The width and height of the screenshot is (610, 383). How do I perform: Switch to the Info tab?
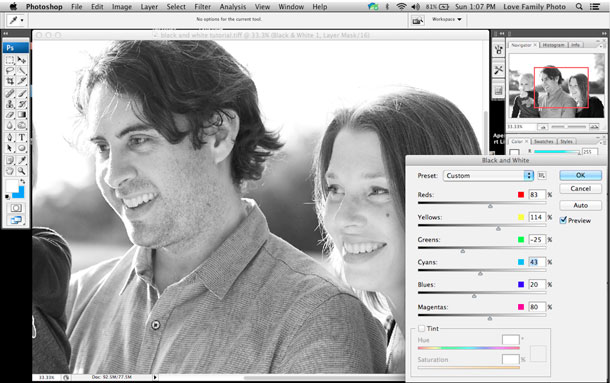pos(575,45)
